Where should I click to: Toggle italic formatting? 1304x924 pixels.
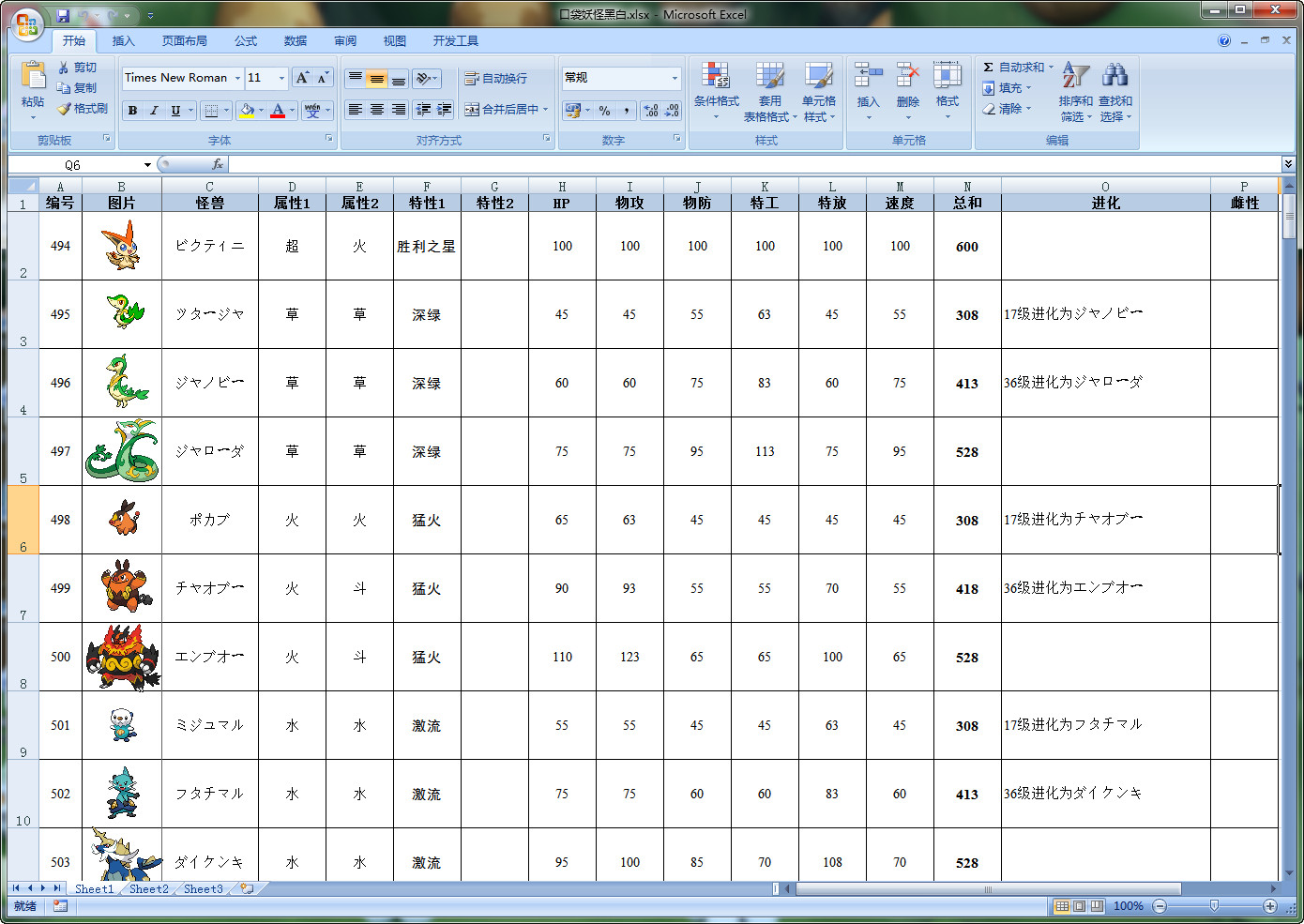(x=154, y=110)
